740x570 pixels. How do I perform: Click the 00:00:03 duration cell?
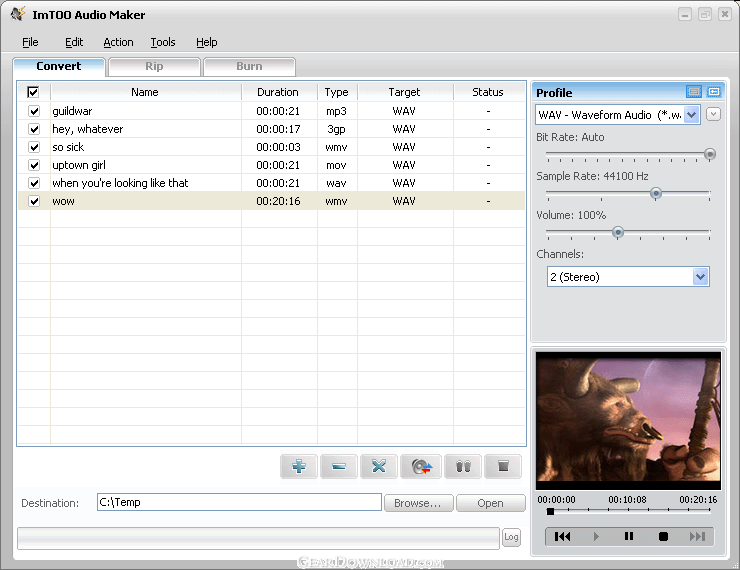click(278, 147)
